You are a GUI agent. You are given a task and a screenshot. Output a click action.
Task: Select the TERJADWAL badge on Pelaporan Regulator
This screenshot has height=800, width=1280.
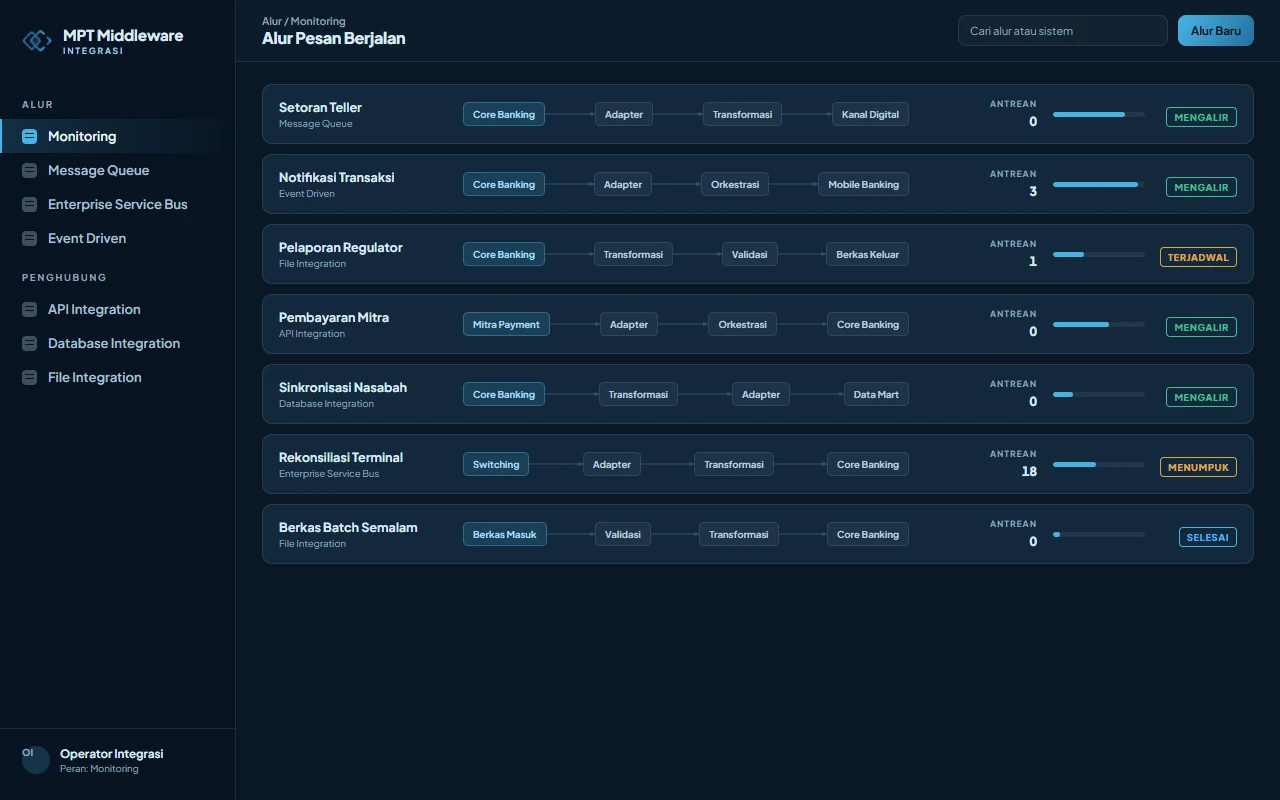[x=1198, y=257]
